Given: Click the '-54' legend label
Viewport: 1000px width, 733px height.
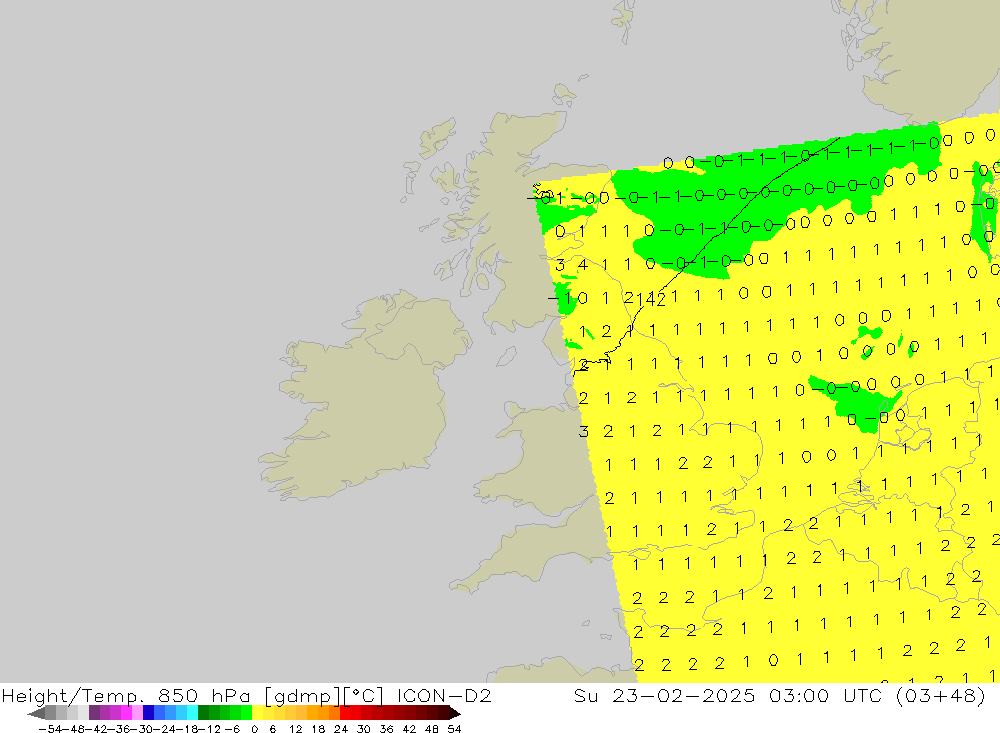Looking at the screenshot, I should [x=50, y=729].
